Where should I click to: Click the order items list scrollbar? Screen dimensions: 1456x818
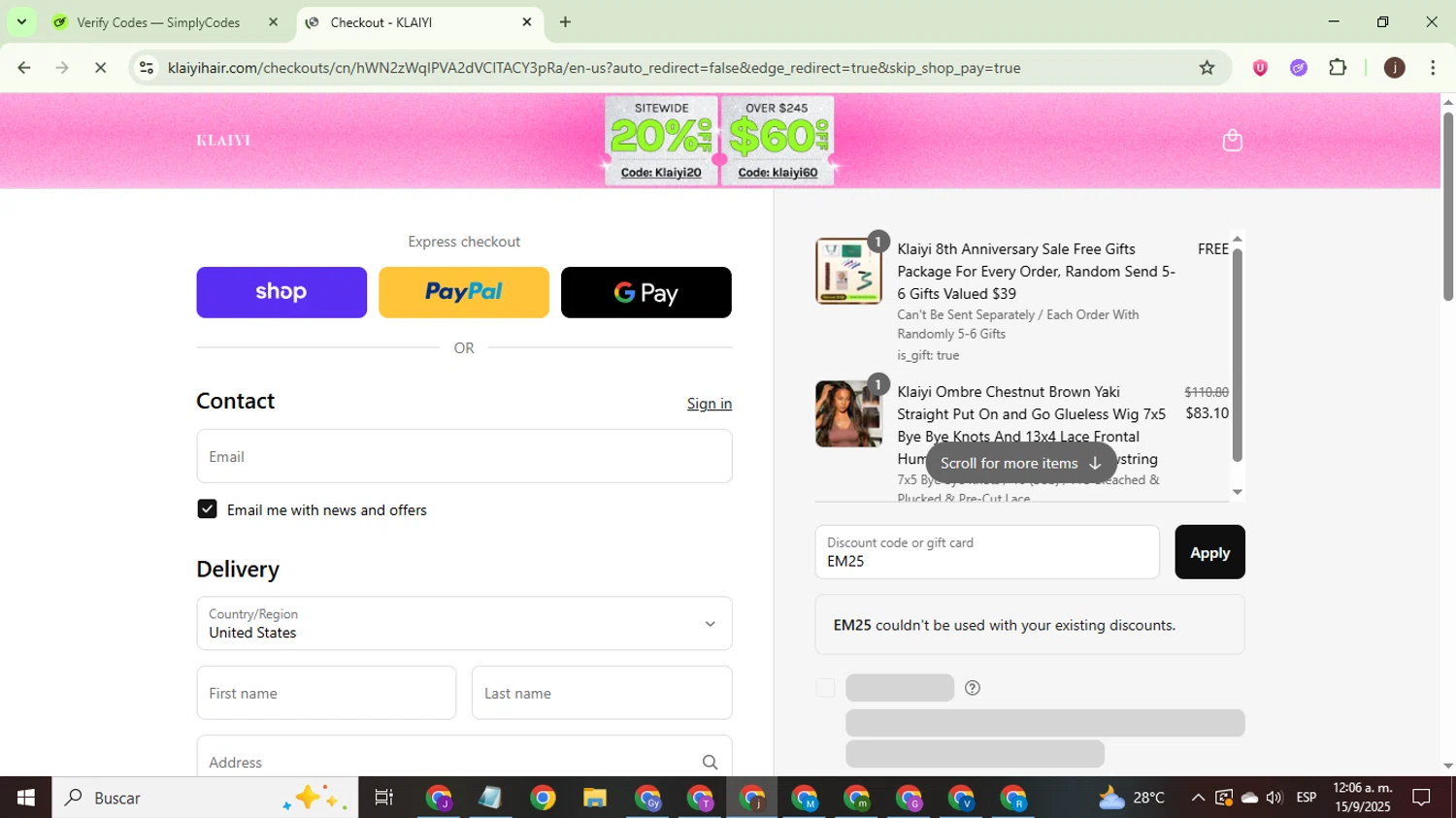(x=1237, y=354)
